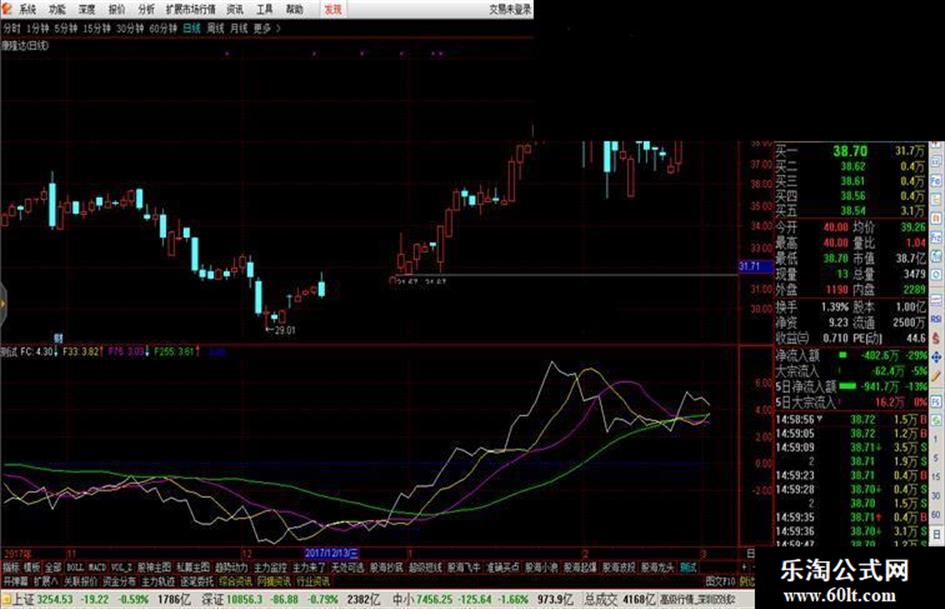Click 交易未登录 login link
Screen dimensions: 945x609
(x=510, y=9)
